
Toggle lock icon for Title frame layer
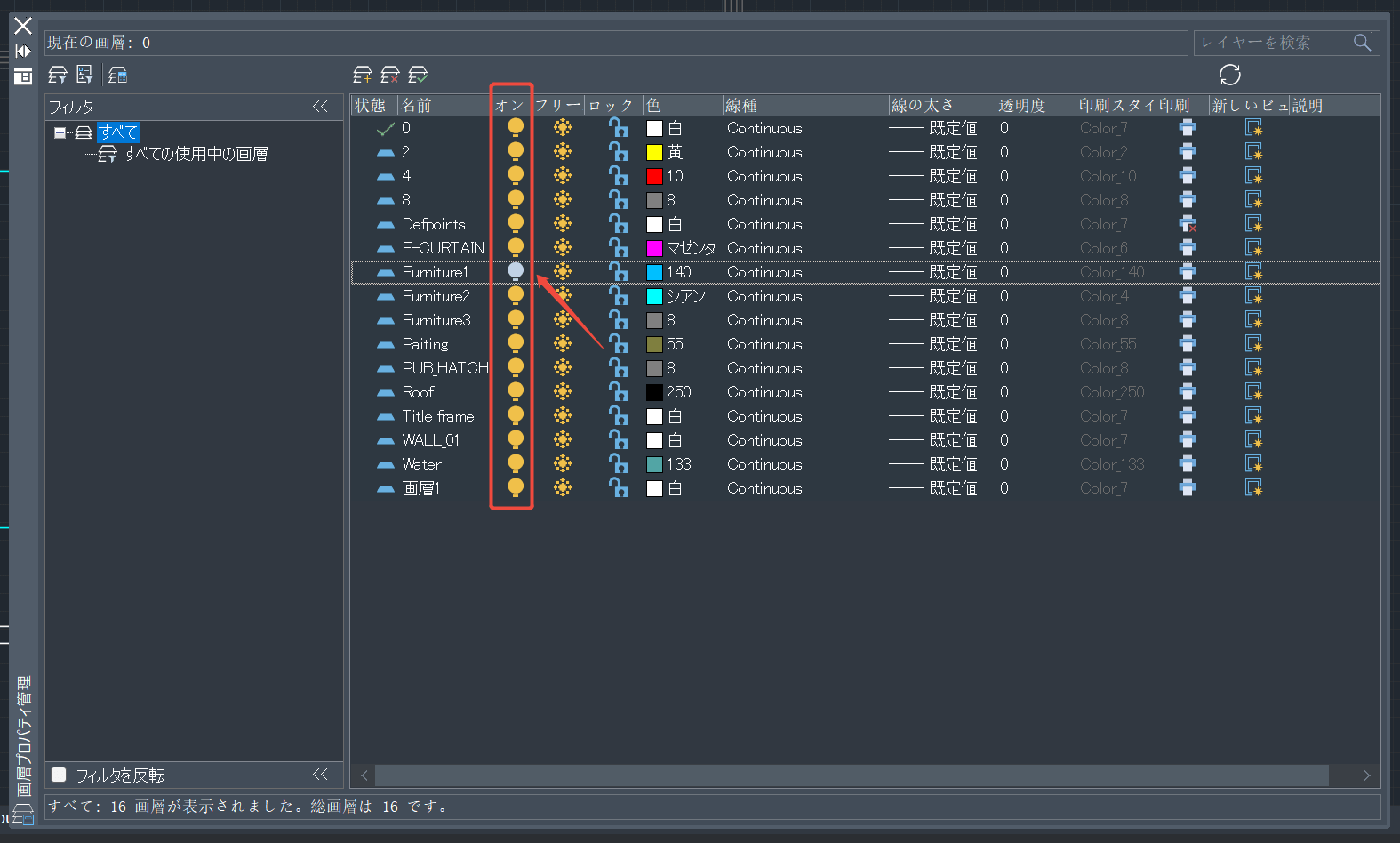coord(618,415)
